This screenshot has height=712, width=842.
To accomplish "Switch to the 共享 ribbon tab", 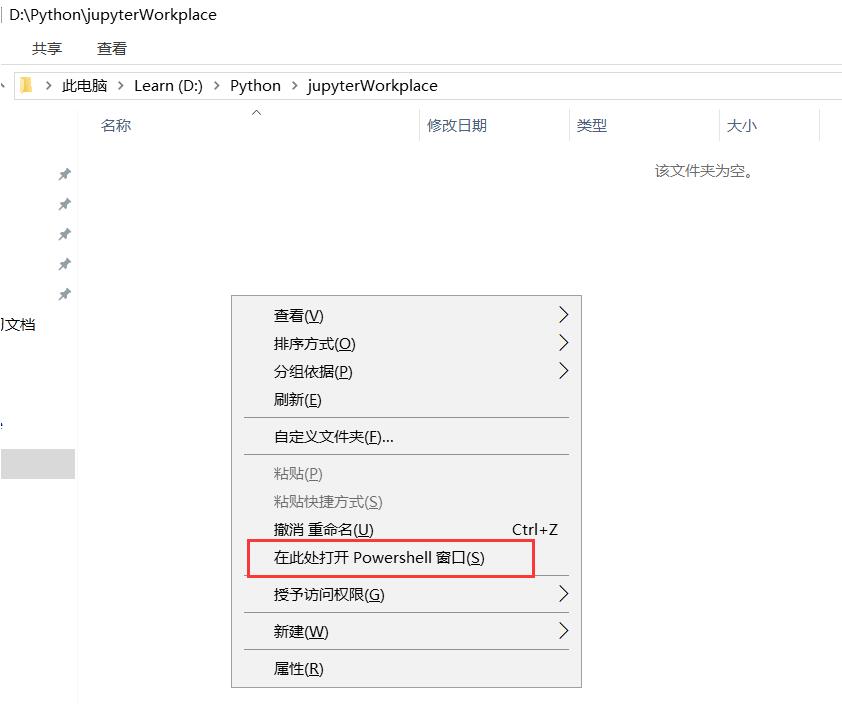I will (48, 48).
